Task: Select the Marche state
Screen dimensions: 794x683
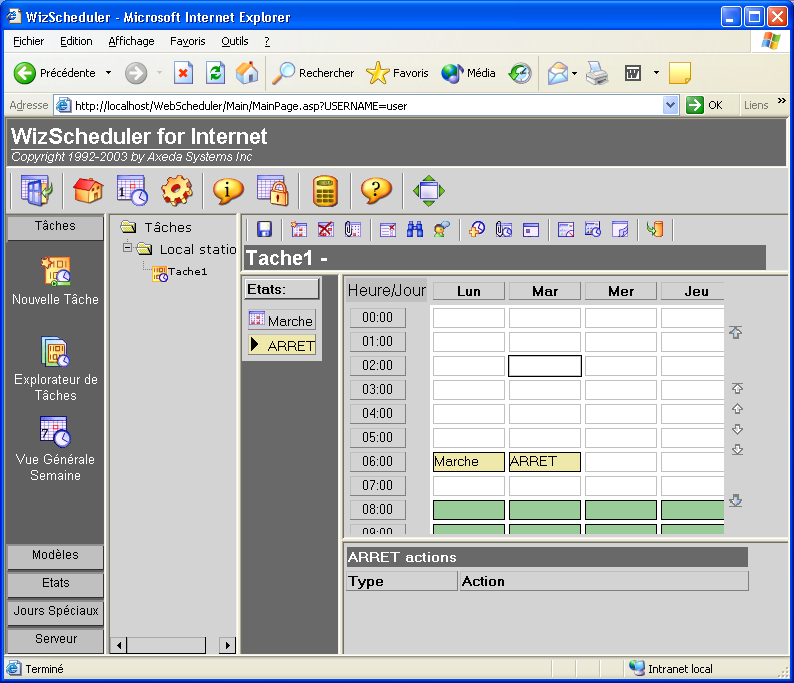Action: tap(282, 320)
